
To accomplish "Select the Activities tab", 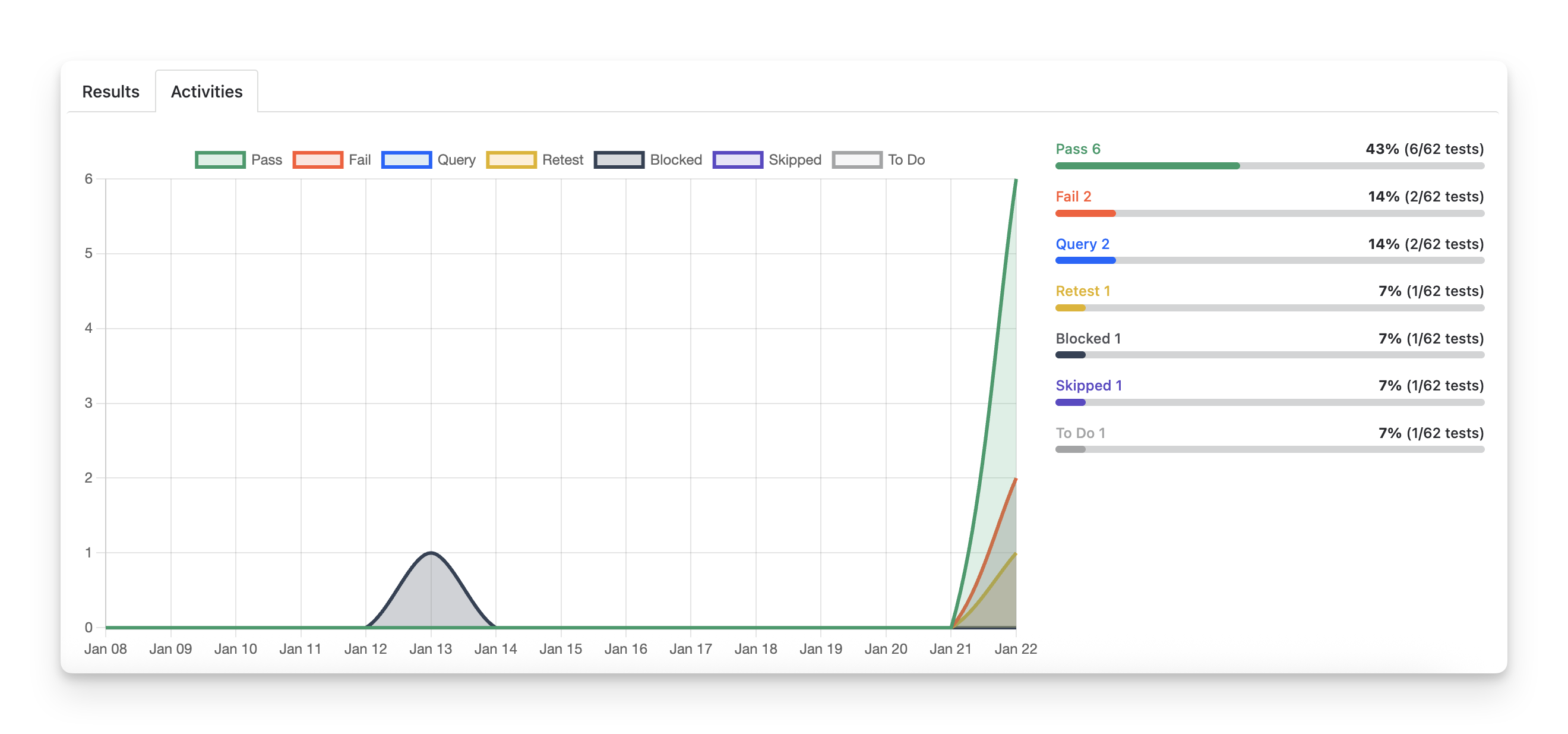I will click(x=206, y=92).
